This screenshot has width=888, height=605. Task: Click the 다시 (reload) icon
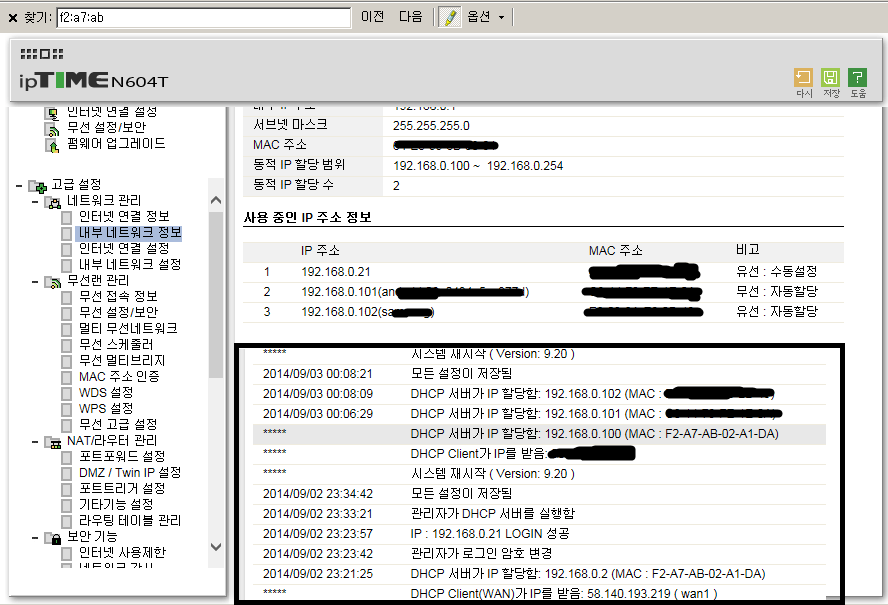pyautogui.click(x=803, y=77)
